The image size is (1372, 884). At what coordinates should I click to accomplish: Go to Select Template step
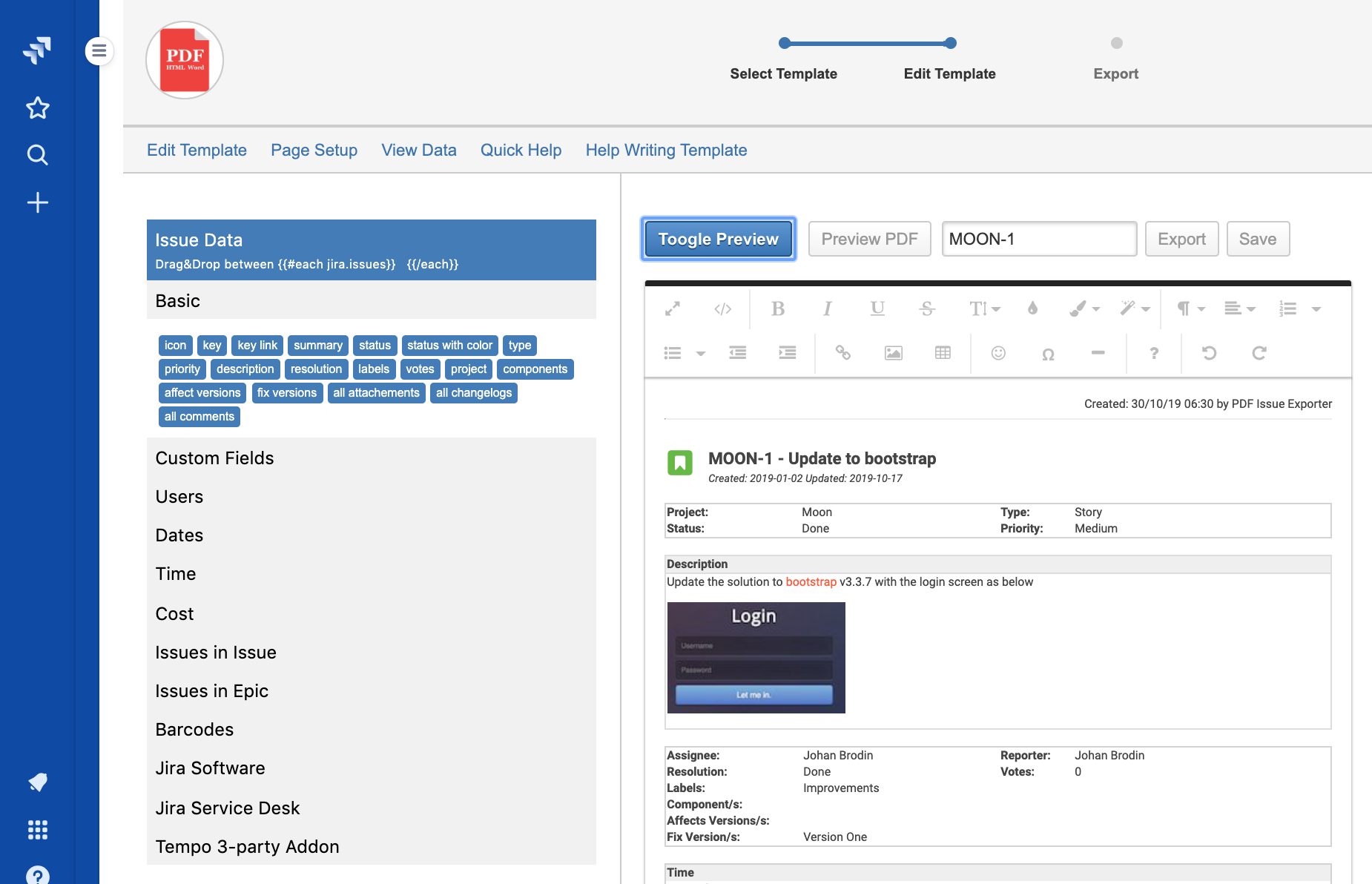[783, 73]
